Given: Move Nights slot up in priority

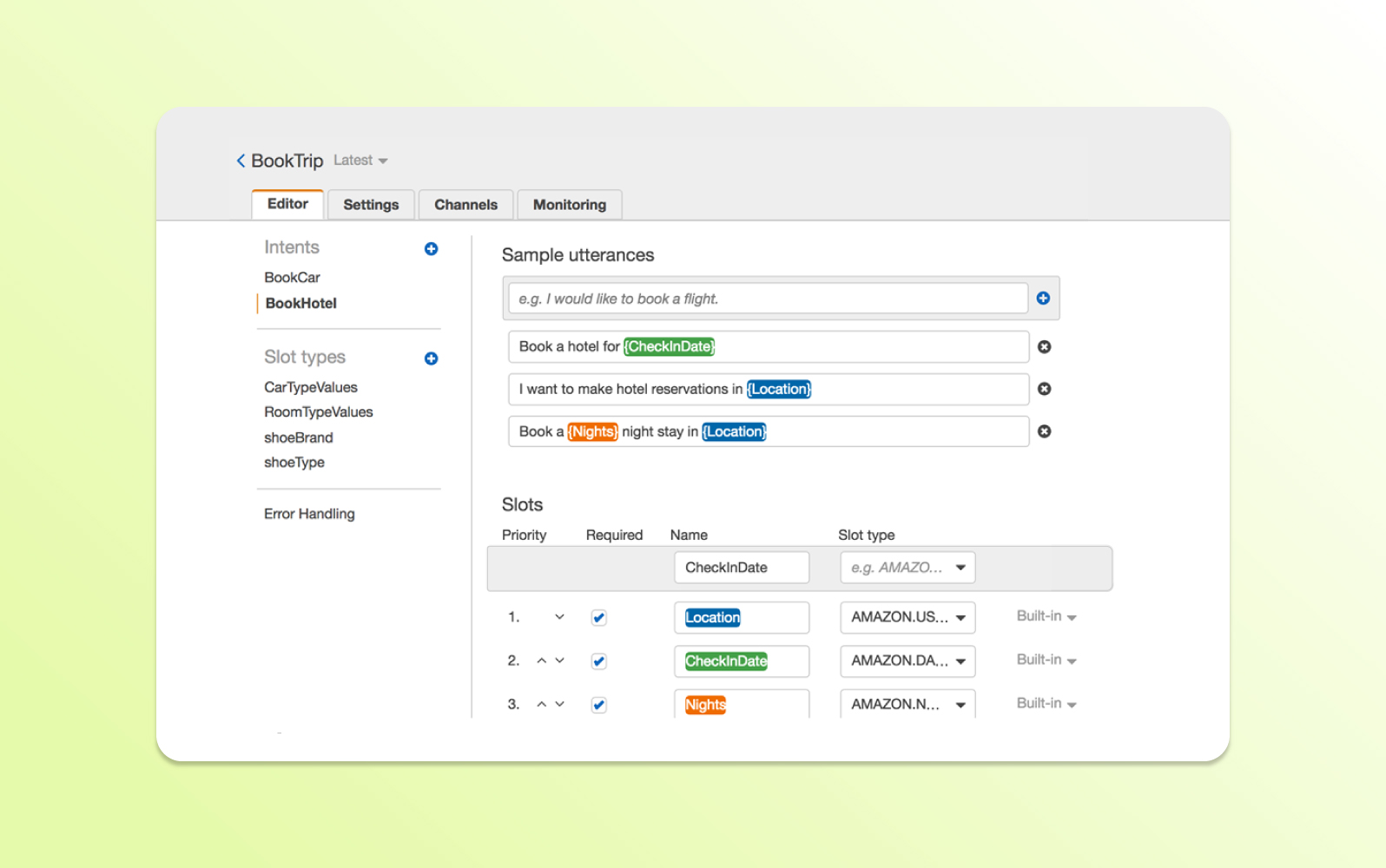Looking at the screenshot, I should point(541,704).
